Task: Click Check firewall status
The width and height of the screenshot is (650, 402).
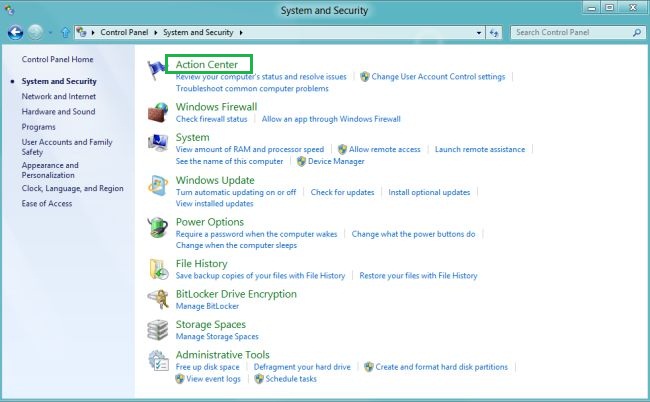Action: pos(211,119)
